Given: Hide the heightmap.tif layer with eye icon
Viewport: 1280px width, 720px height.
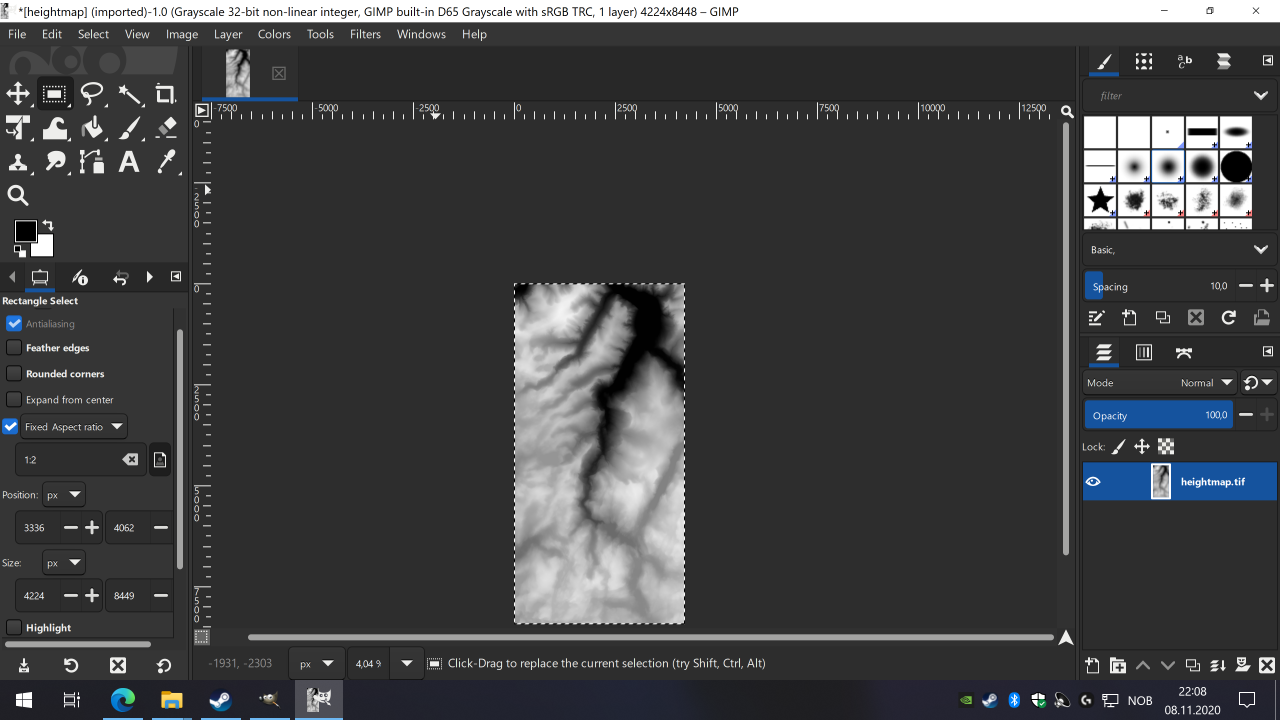Looking at the screenshot, I should coord(1093,482).
